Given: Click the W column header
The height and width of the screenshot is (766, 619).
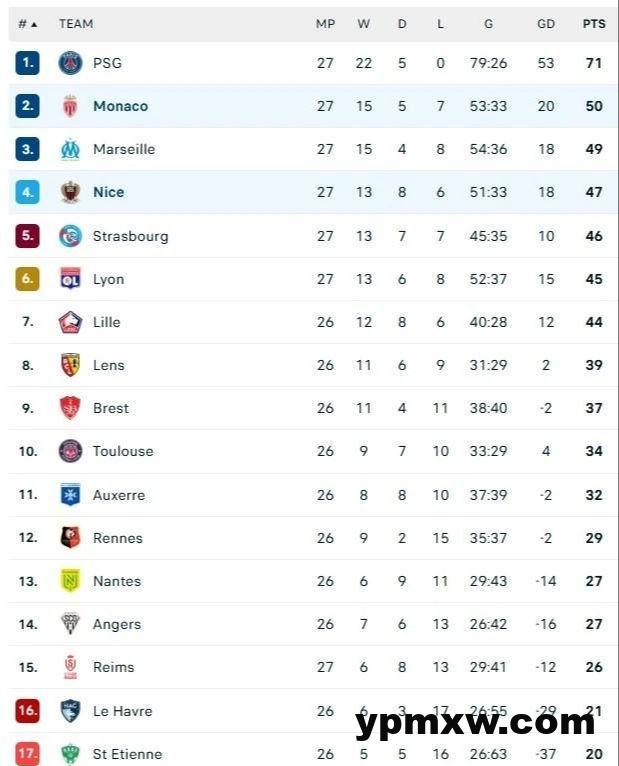Looking at the screenshot, I should point(363,24).
